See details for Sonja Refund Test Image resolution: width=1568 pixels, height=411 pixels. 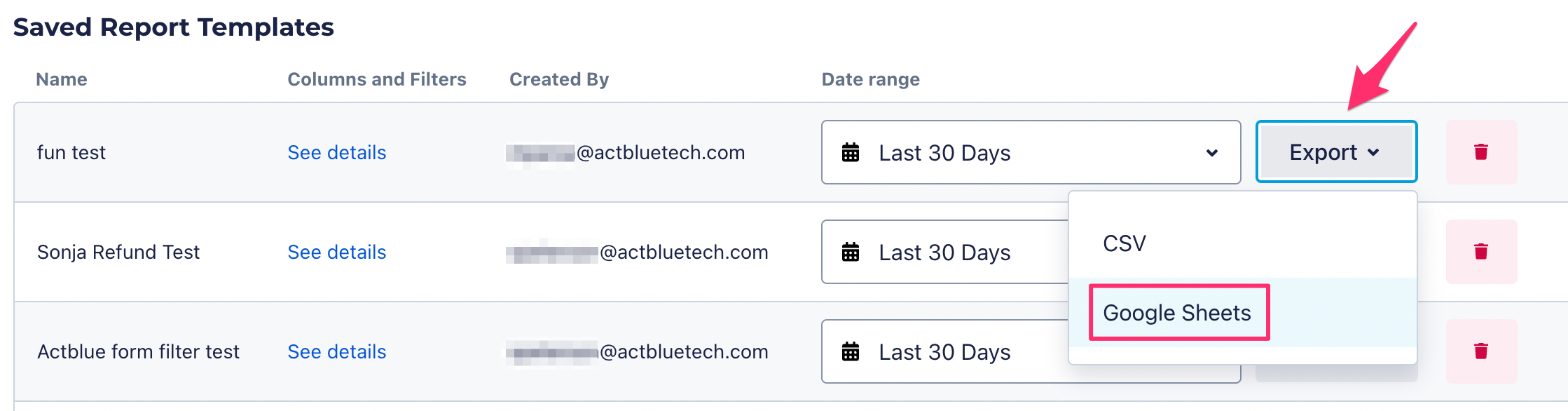pos(337,252)
